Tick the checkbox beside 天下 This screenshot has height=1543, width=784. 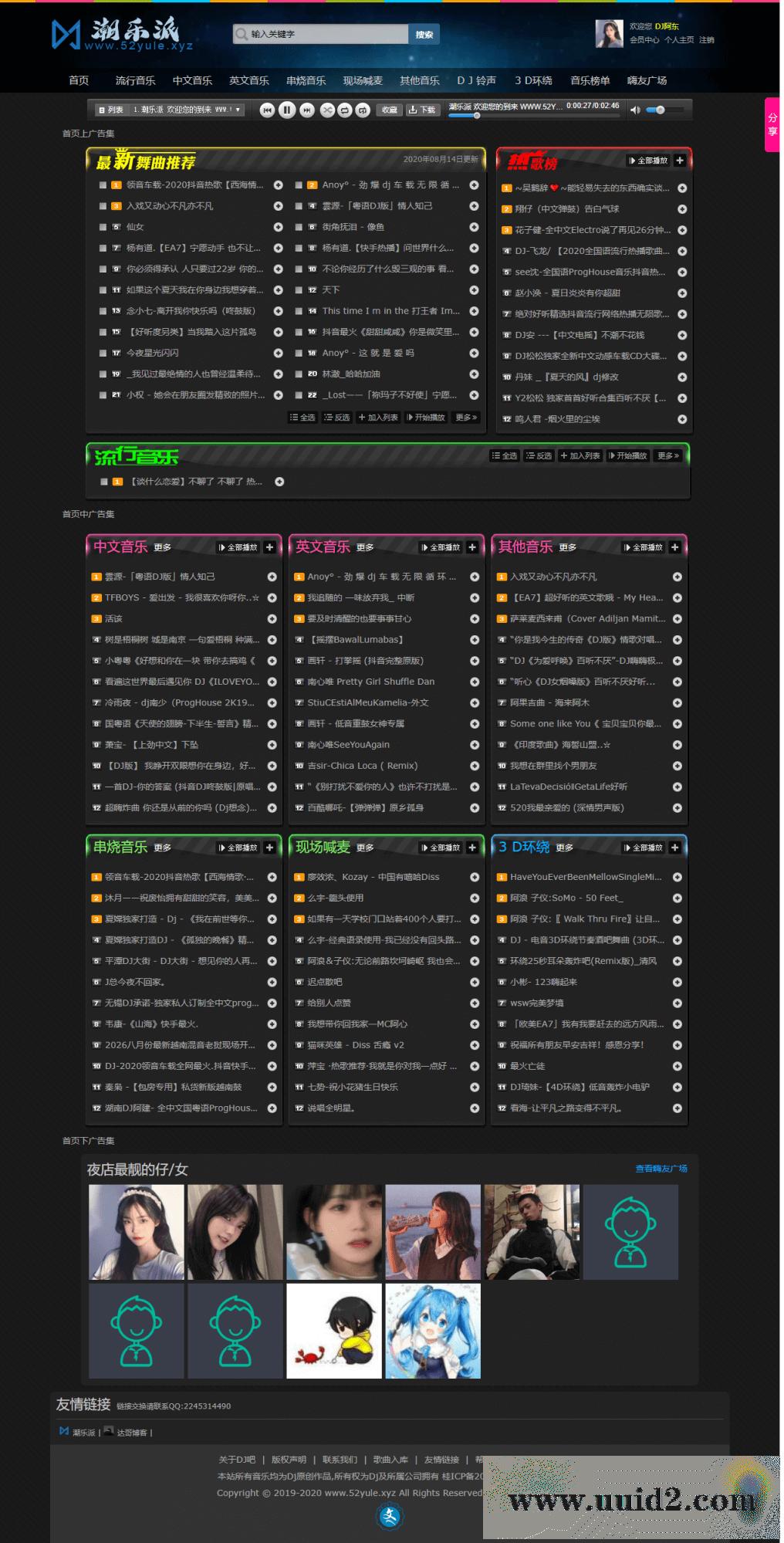pyautogui.click(x=299, y=290)
